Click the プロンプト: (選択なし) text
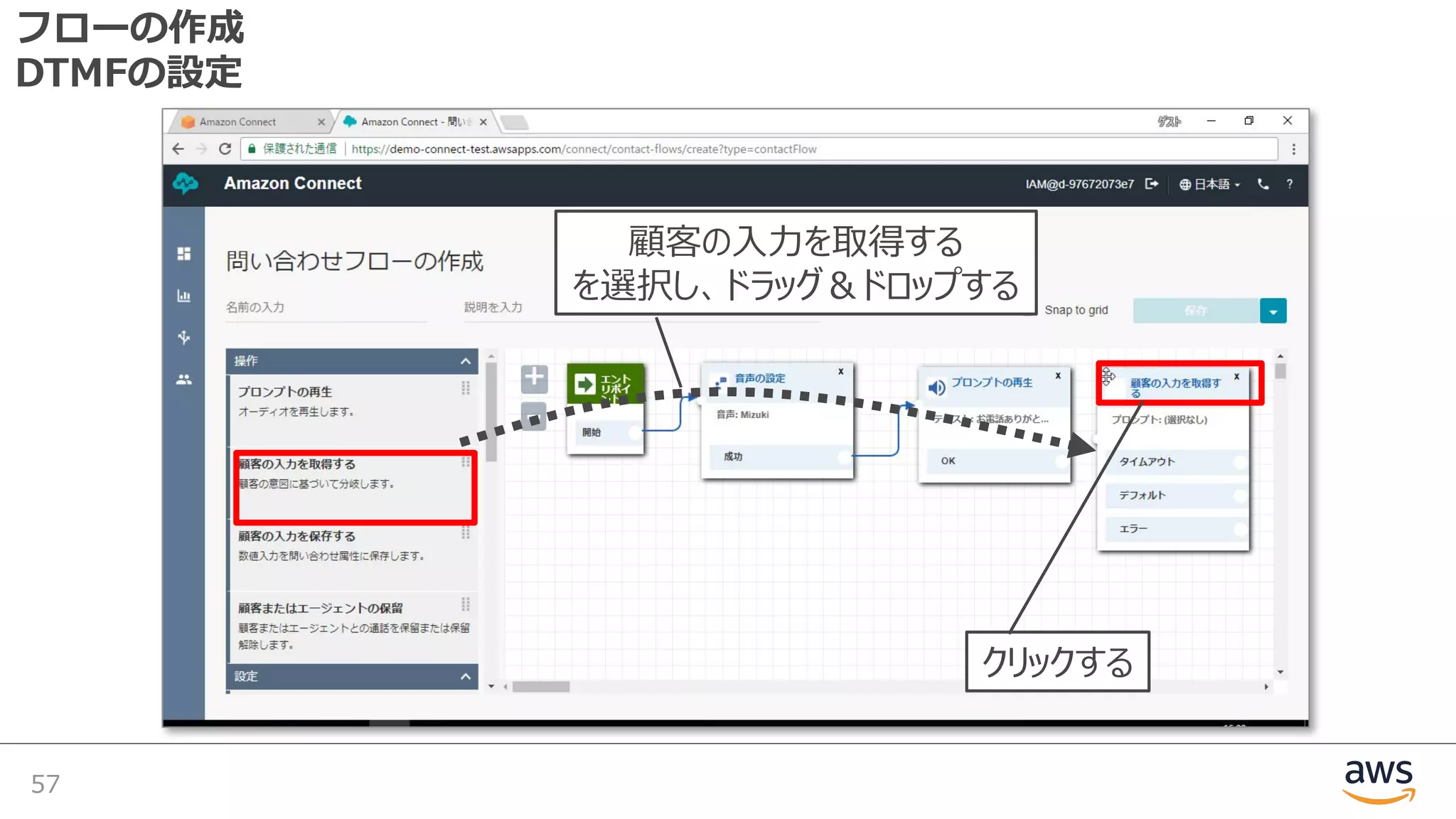1456x819 pixels. (x=1160, y=419)
